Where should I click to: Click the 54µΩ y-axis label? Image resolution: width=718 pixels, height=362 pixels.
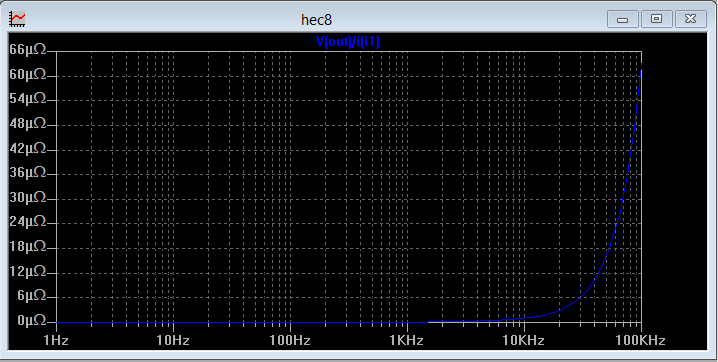pos(28,98)
